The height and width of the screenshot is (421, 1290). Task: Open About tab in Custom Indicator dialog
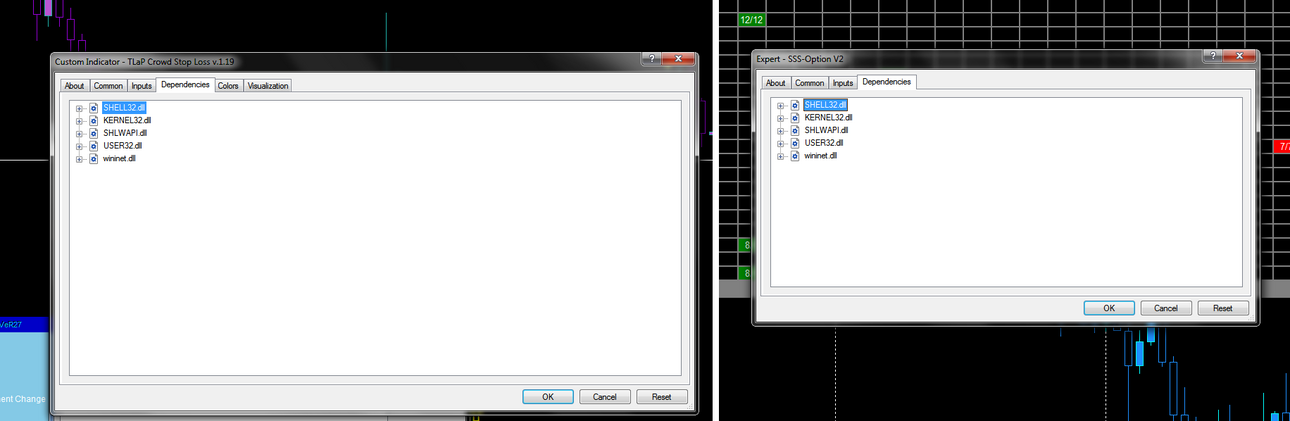(x=74, y=86)
